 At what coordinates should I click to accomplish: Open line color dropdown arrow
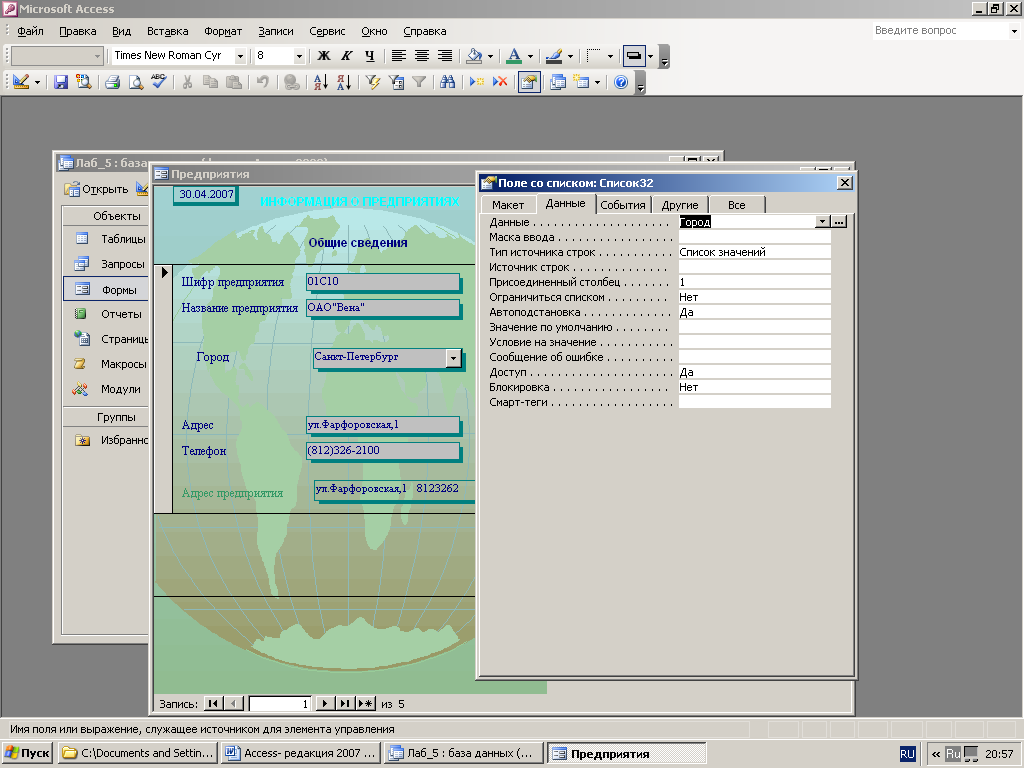[x=570, y=56]
